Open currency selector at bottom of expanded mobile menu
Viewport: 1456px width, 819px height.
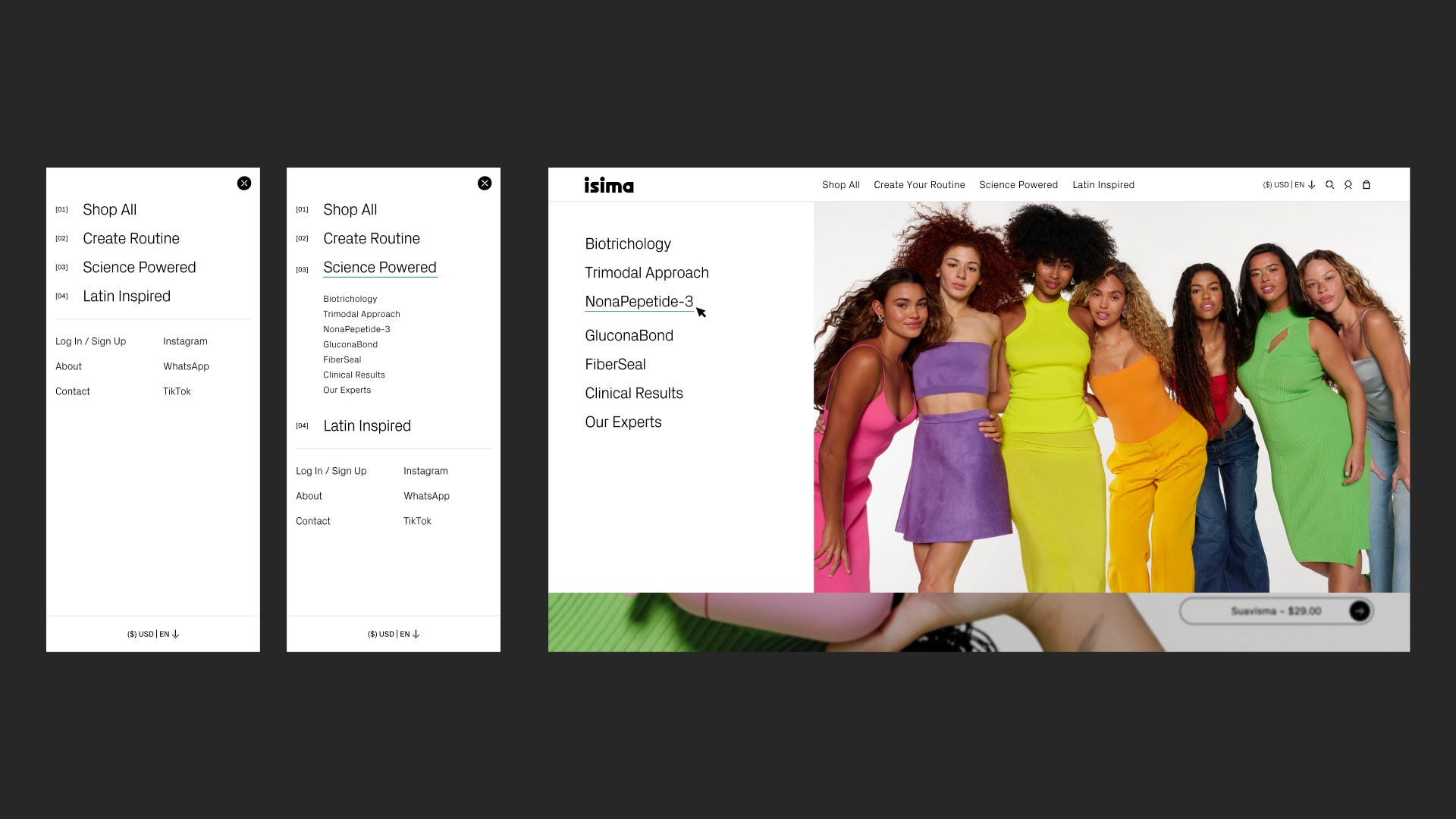coord(394,634)
